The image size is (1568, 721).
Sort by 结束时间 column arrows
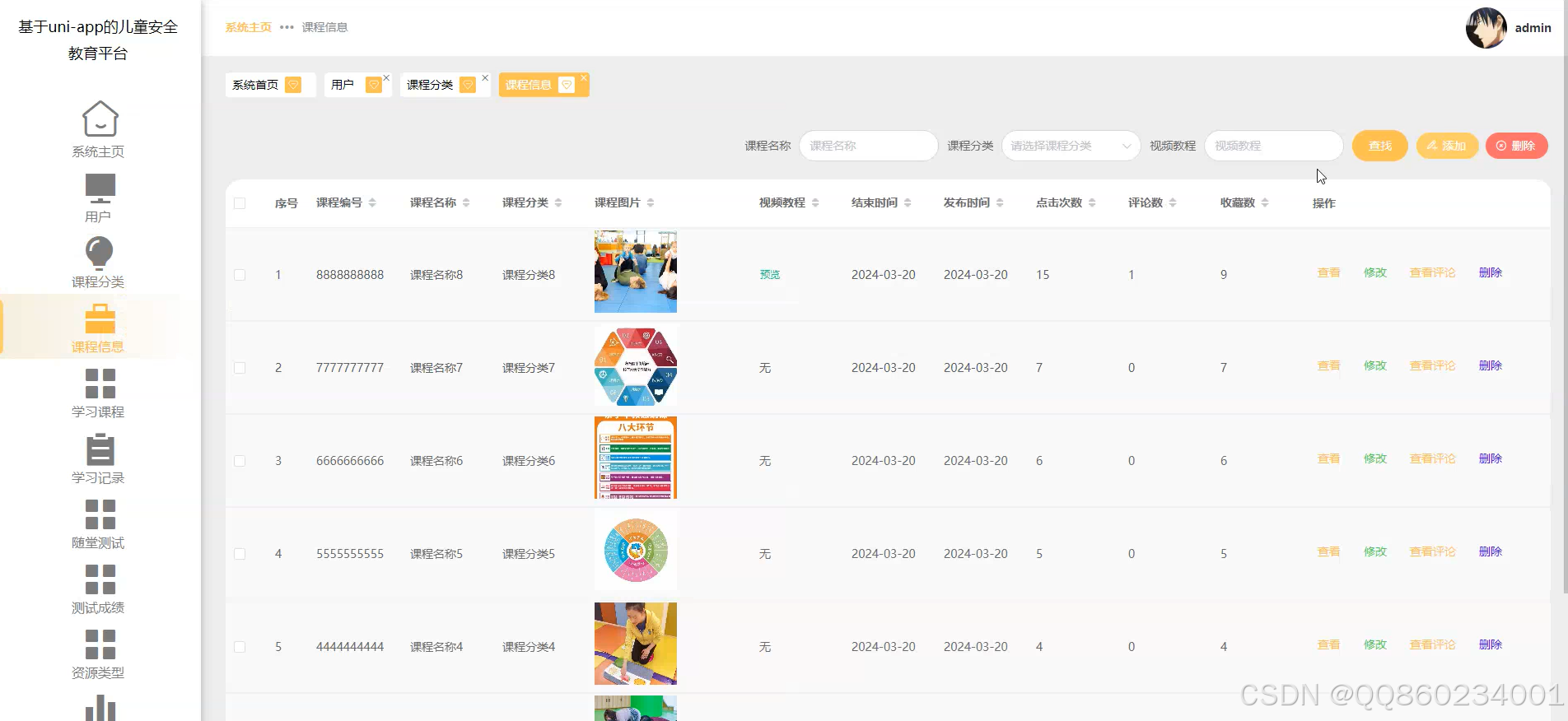click(908, 202)
